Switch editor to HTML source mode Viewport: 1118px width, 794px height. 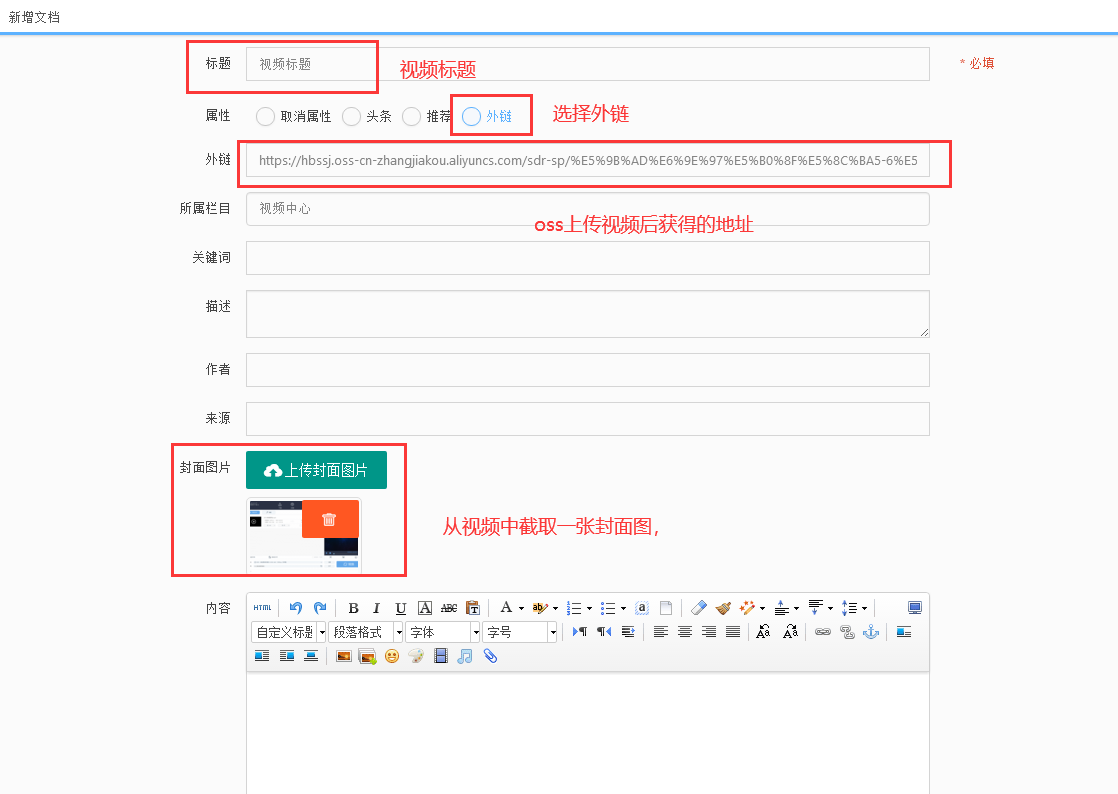tap(262, 608)
